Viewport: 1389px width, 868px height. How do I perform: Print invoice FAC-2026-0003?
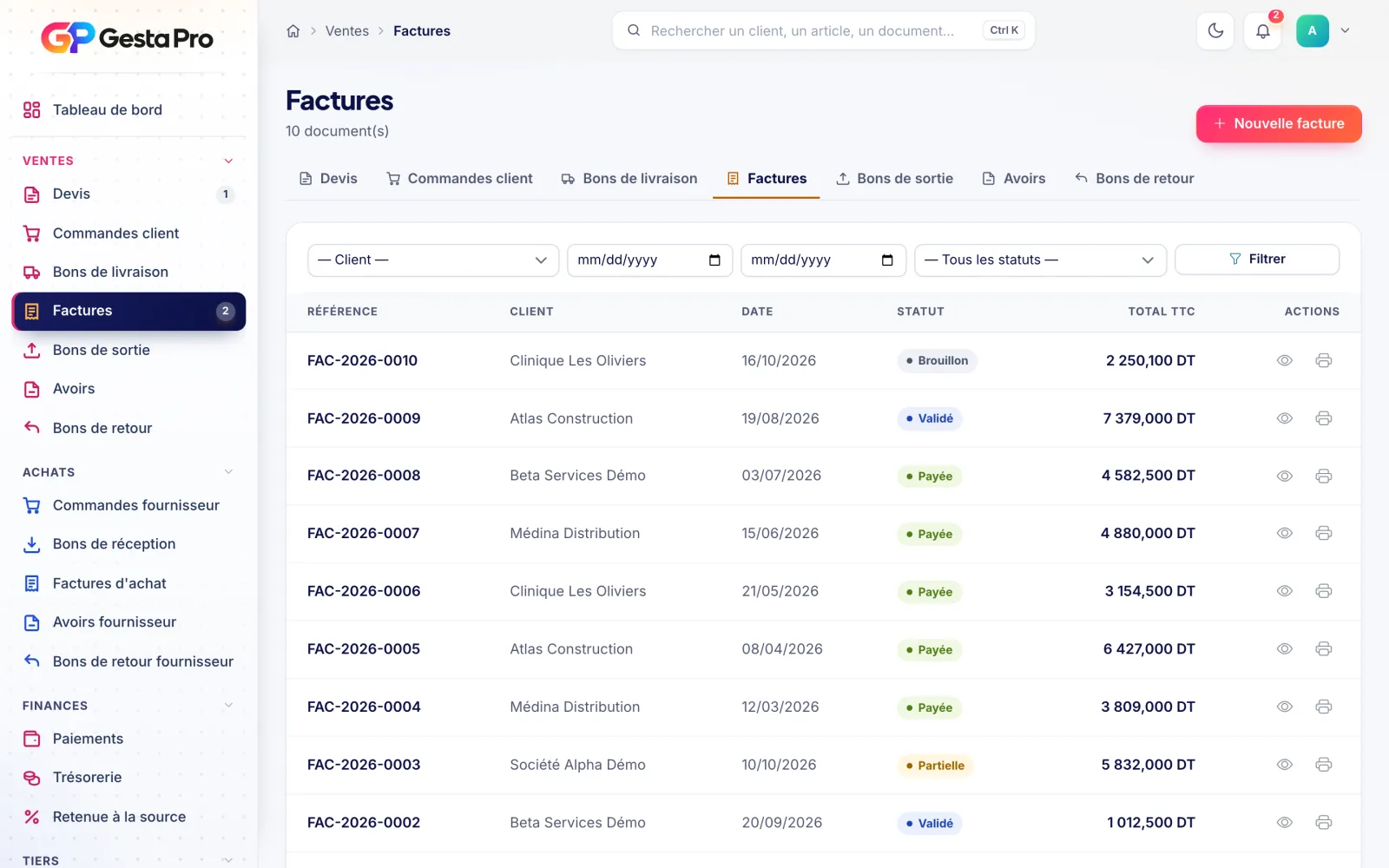[1324, 765]
